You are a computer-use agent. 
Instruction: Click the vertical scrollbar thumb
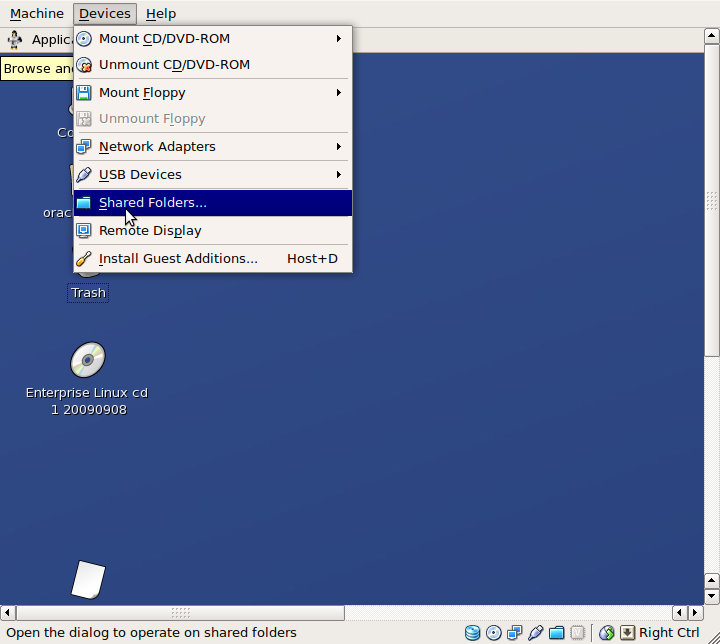(x=712, y=200)
